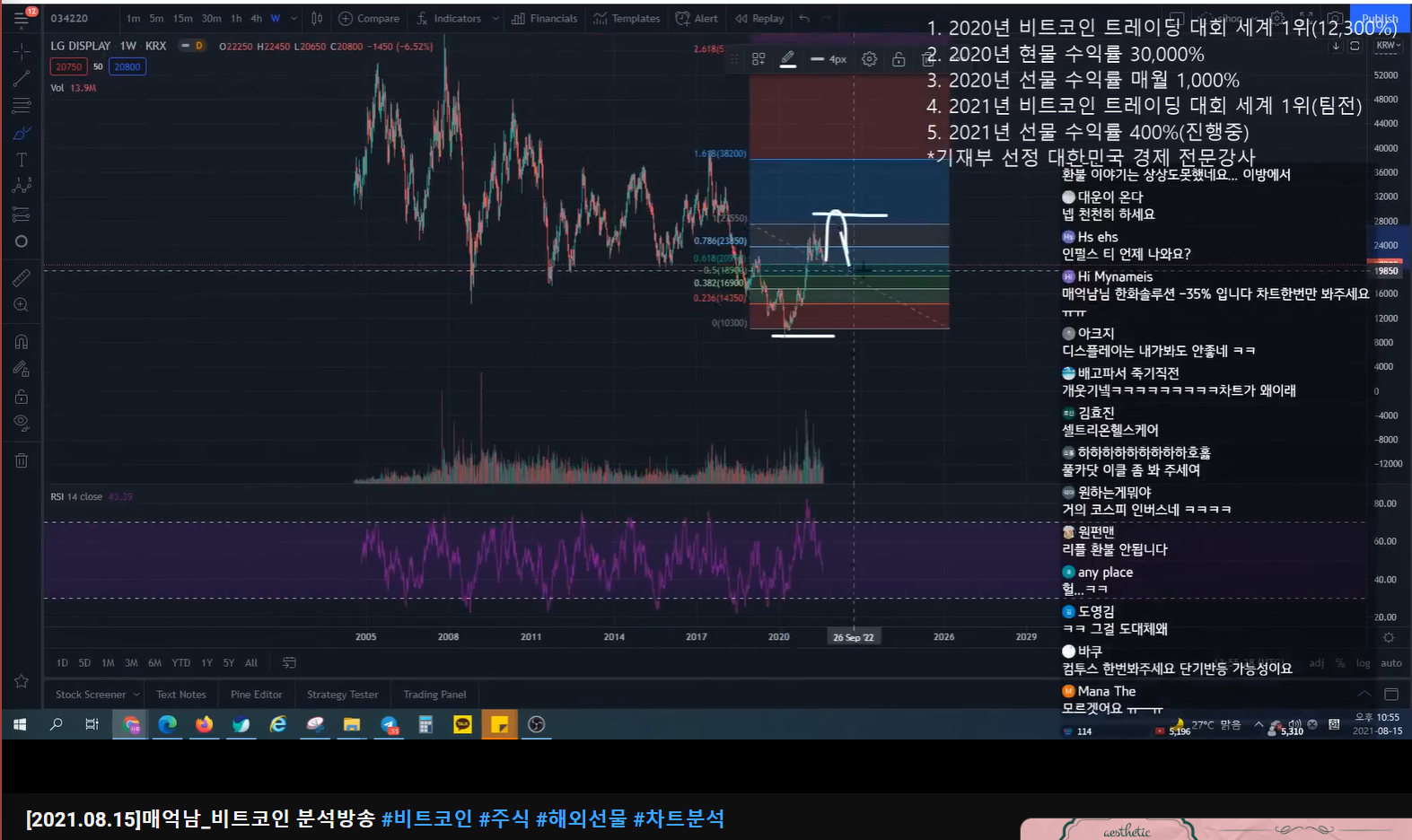Open the Indicators dialog
This screenshot has width=1412, height=840.
pos(449,19)
